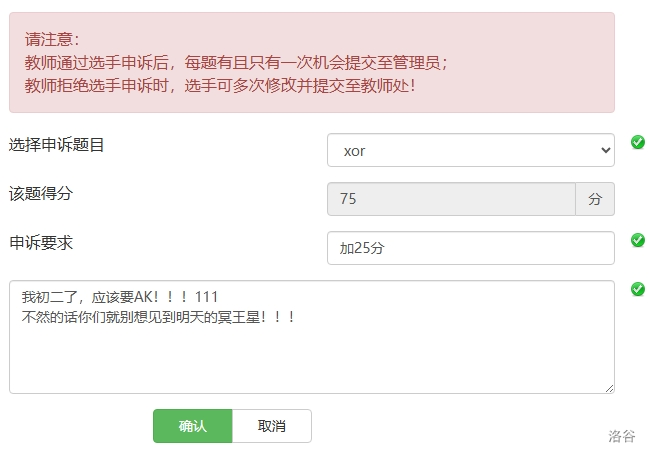Click the 请注意 heading in the notice
This screenshot has height=456, width=649.
click(x=52, y=40)
